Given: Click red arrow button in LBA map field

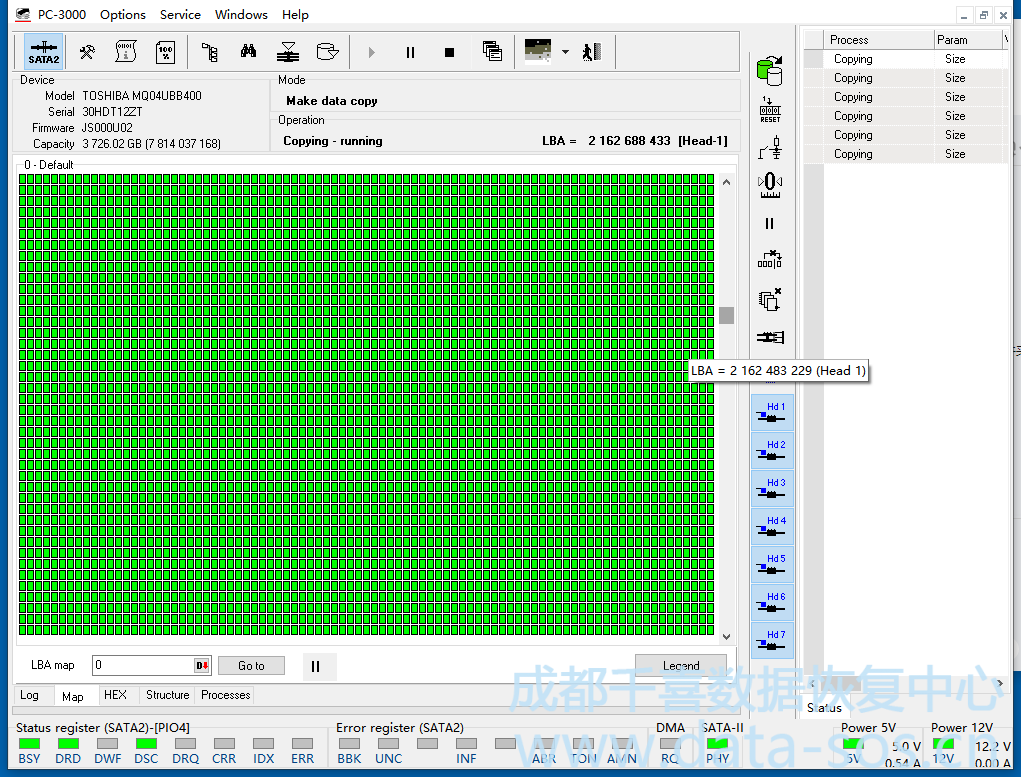Looking at the screenshot, I should pyautogui.click(x=202, y=666).
